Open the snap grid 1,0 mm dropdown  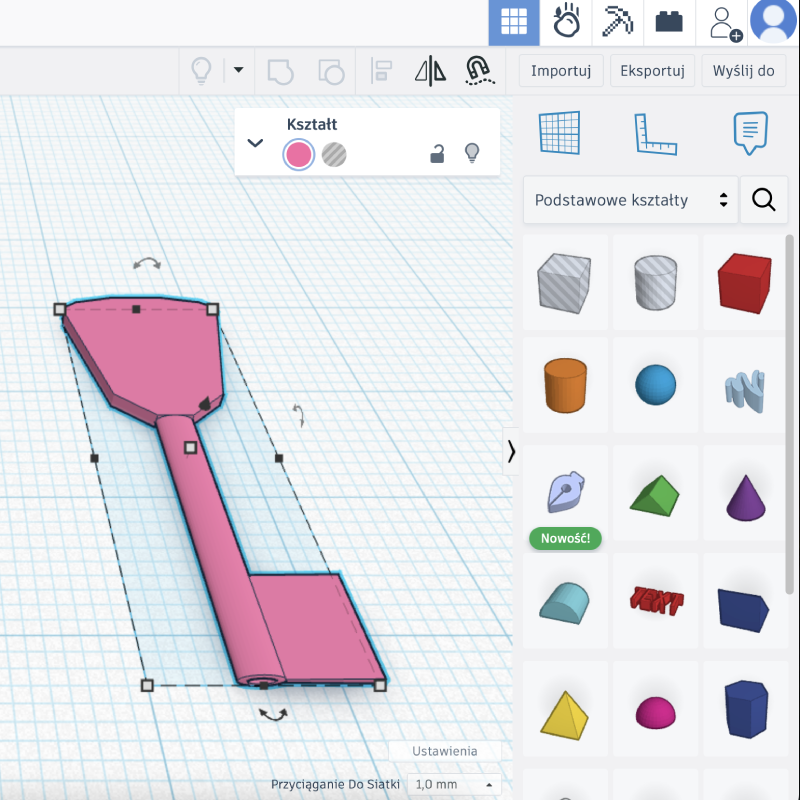pos(453,784)
